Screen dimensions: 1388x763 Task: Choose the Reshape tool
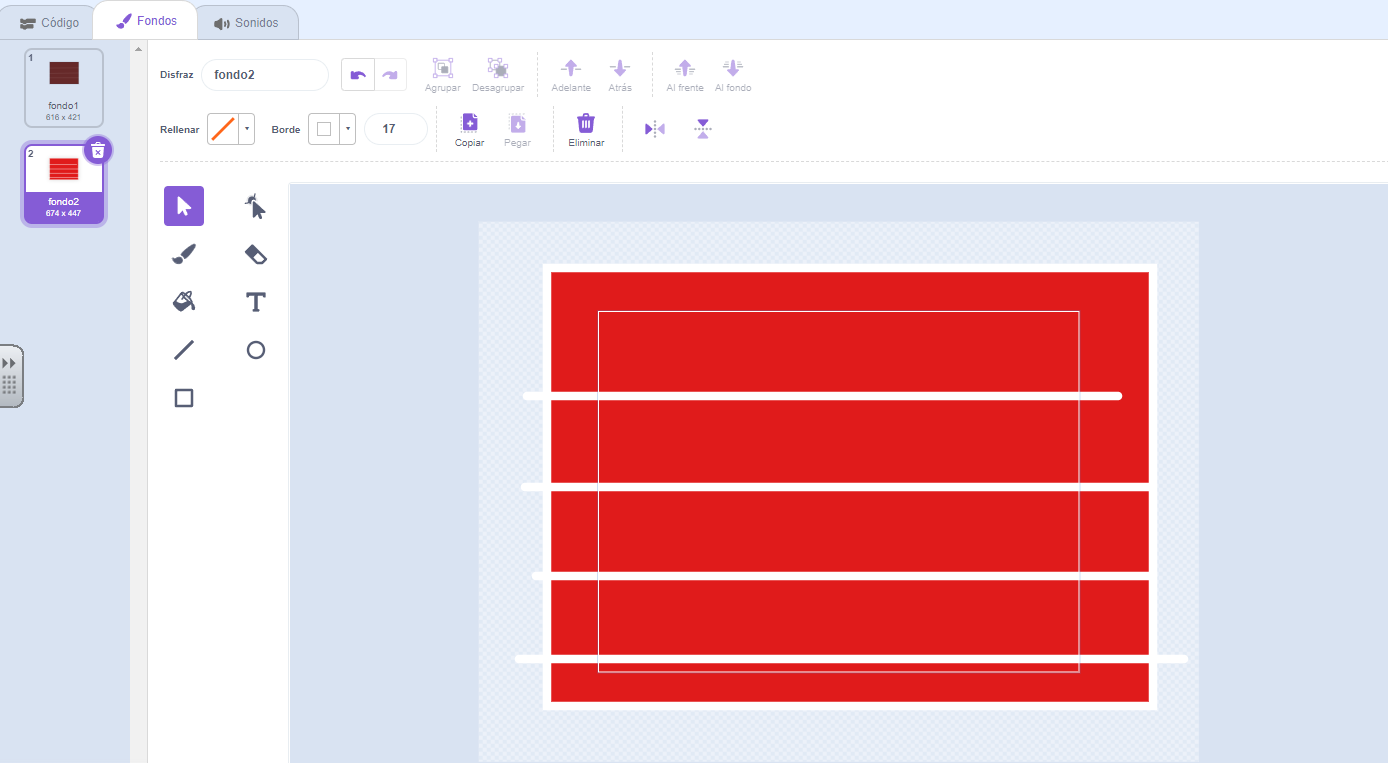tap(256, 206)
